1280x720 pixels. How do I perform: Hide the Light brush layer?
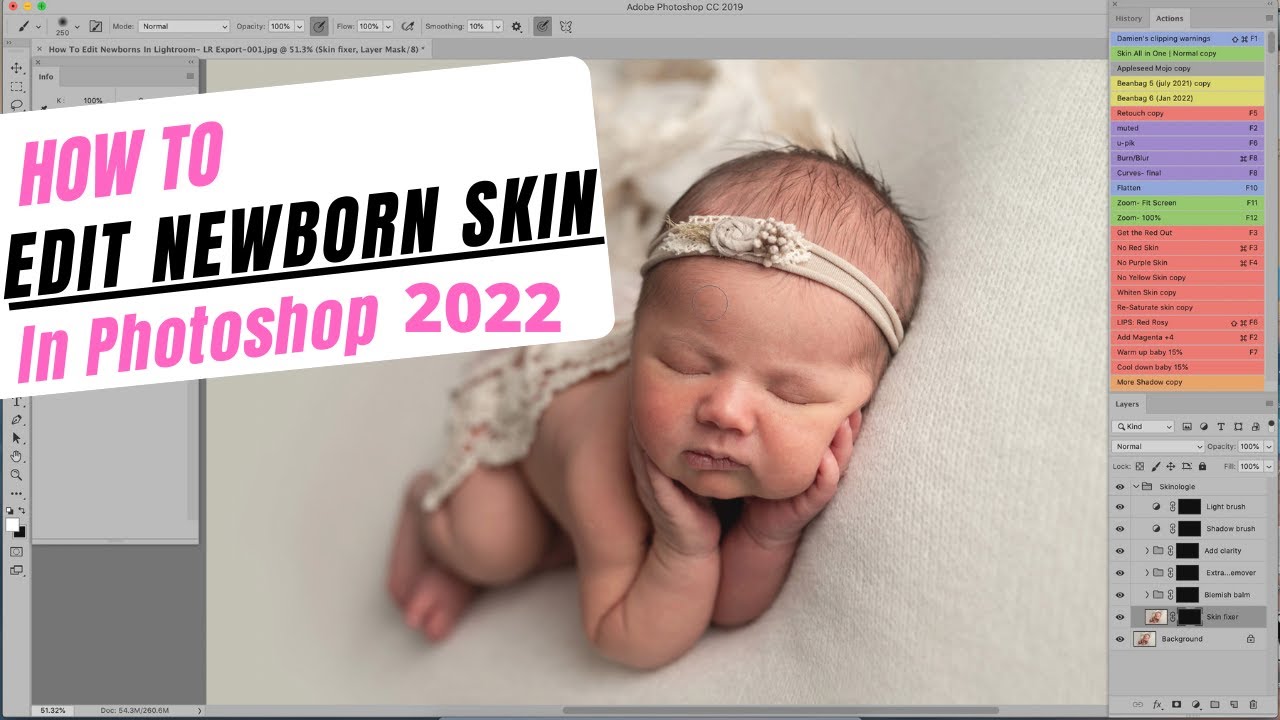pos(1120,507)
